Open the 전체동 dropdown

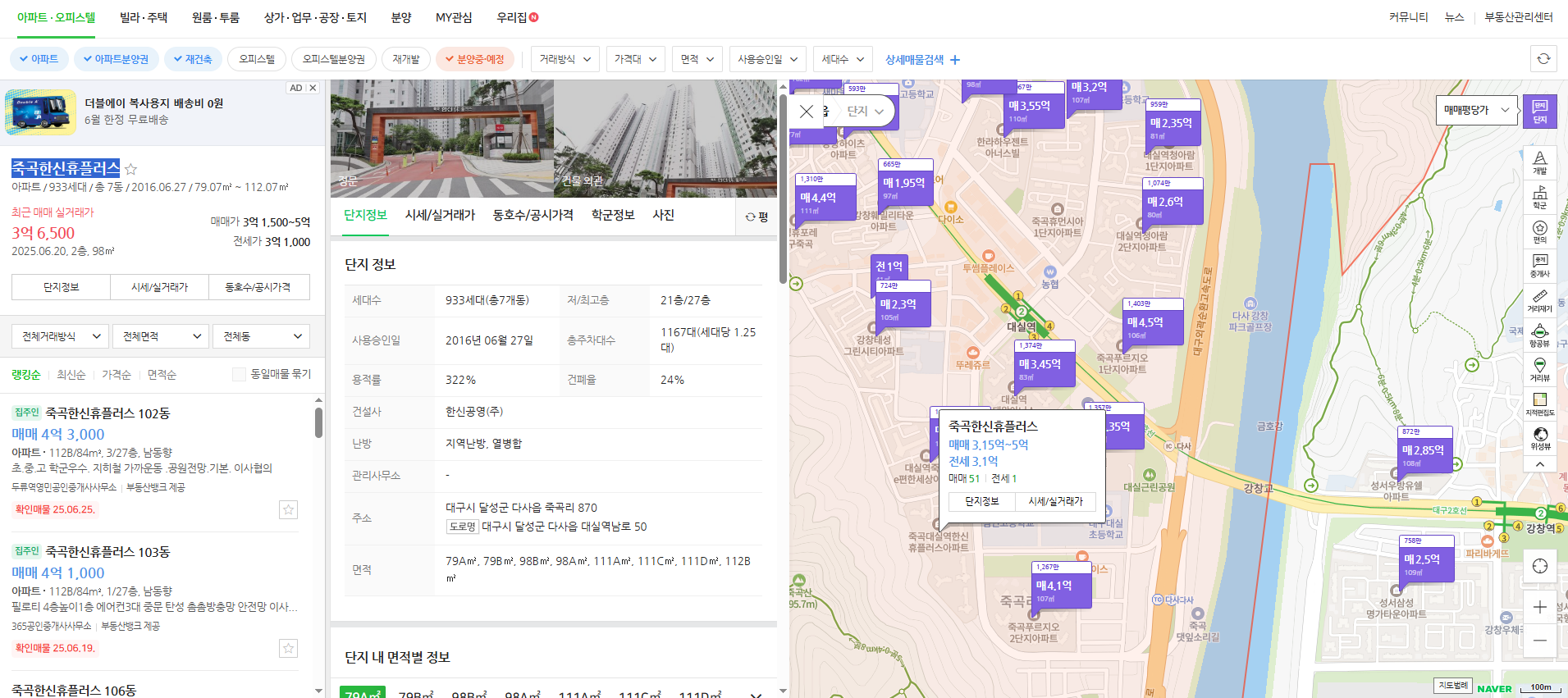click(x=261, y=336)
